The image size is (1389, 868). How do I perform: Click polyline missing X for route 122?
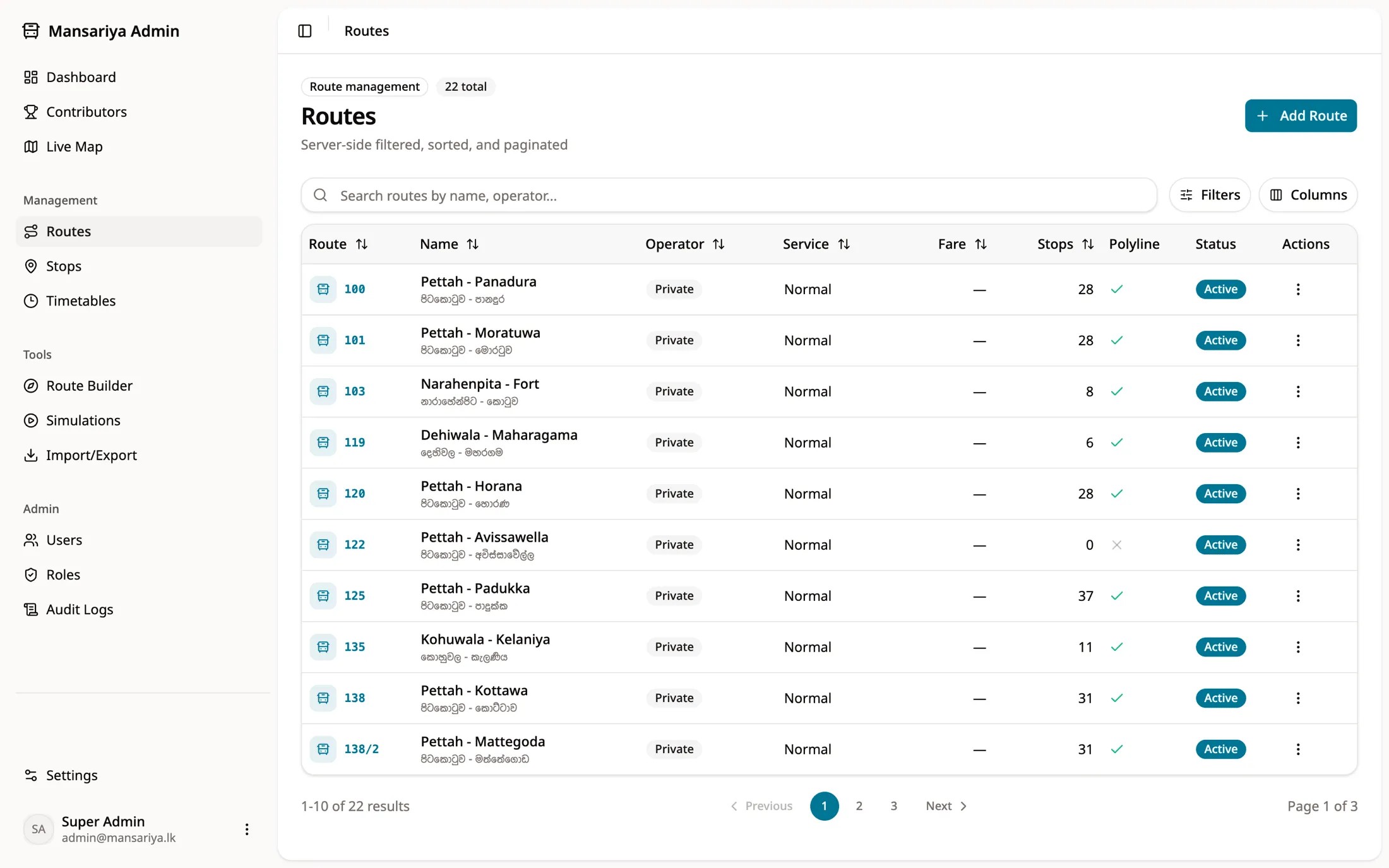coord(1117,545)
